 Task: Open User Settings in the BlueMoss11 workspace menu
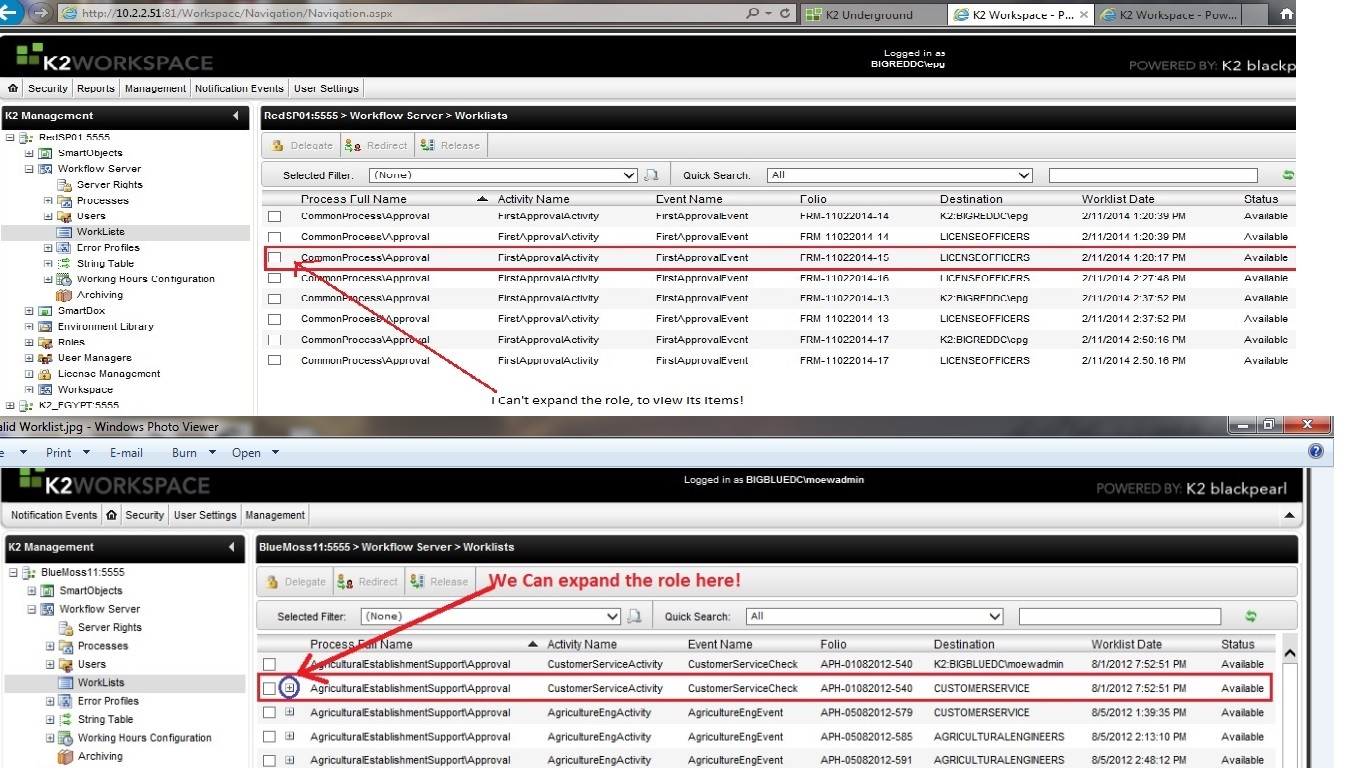click(205, 515)
